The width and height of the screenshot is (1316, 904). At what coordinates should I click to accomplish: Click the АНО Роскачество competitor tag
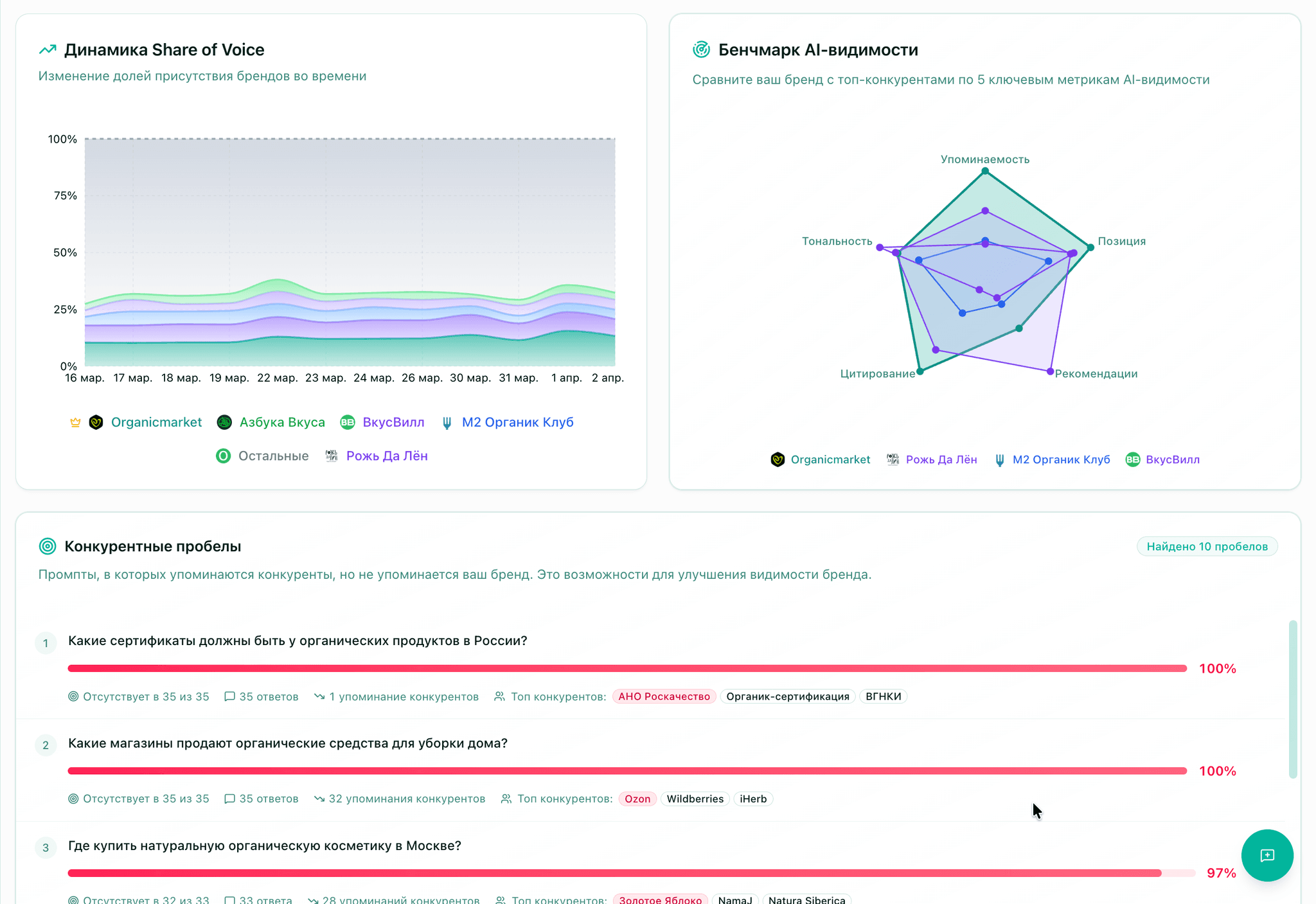pos(664,696)
